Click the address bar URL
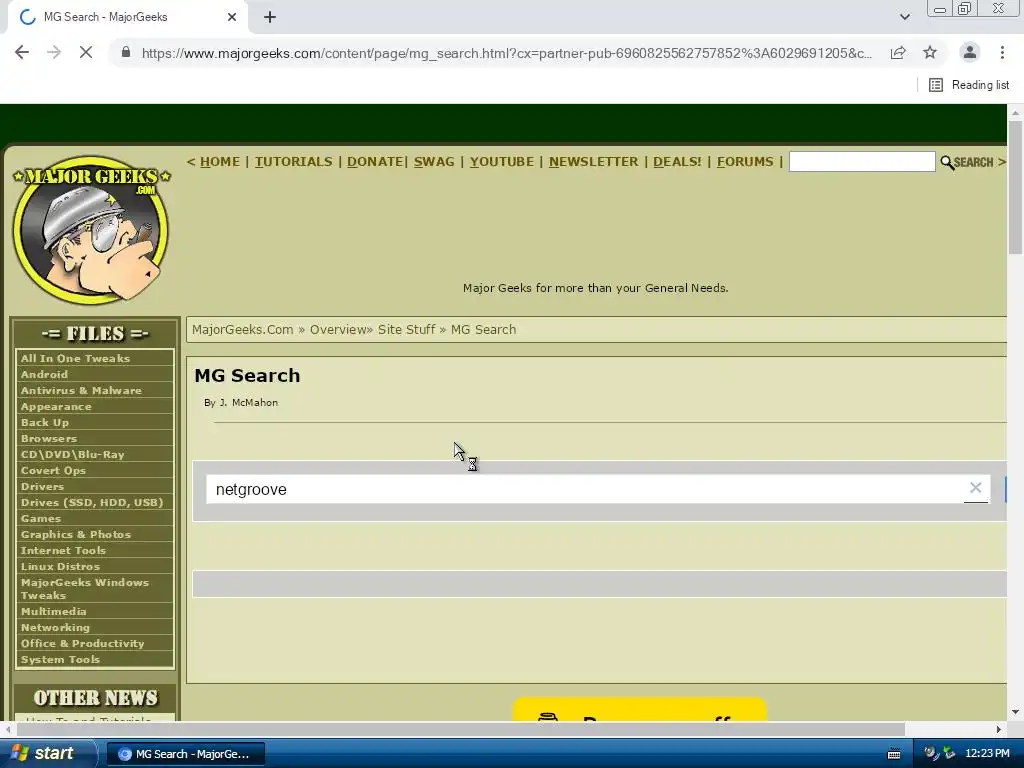The width and height of the screenshot is (1024, 768). pyautogui.click(x=506, y=53)
